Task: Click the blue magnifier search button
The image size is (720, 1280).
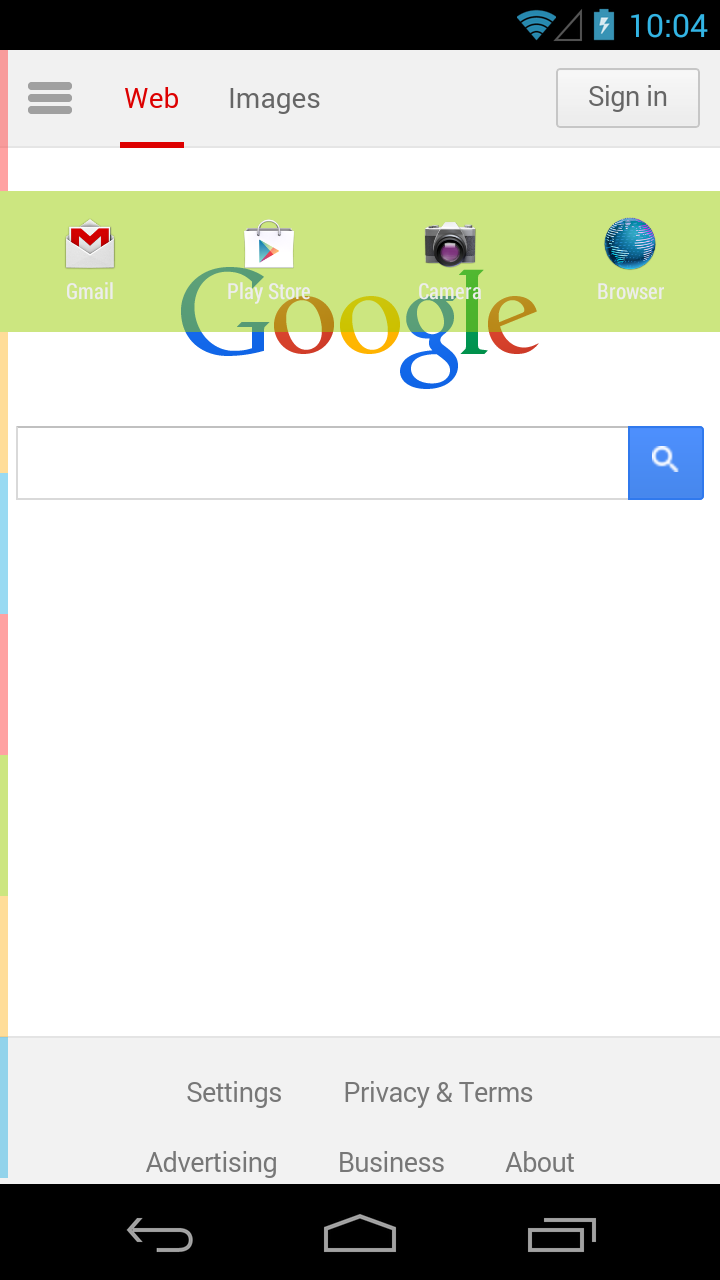Action: point(666,463)
